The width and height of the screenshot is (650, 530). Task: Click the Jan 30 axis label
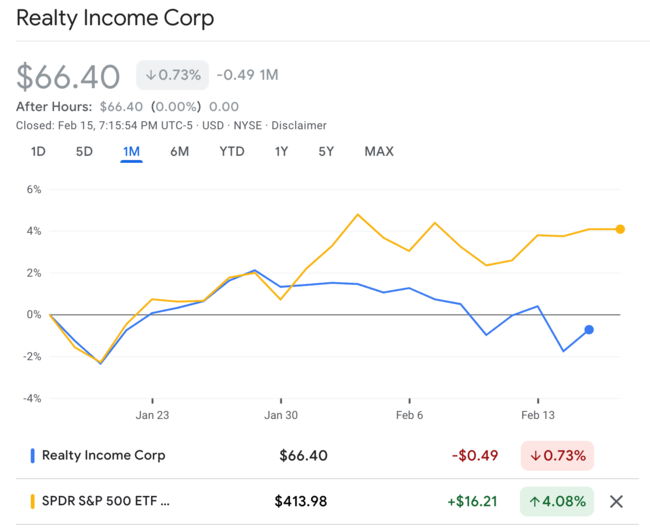281,415
